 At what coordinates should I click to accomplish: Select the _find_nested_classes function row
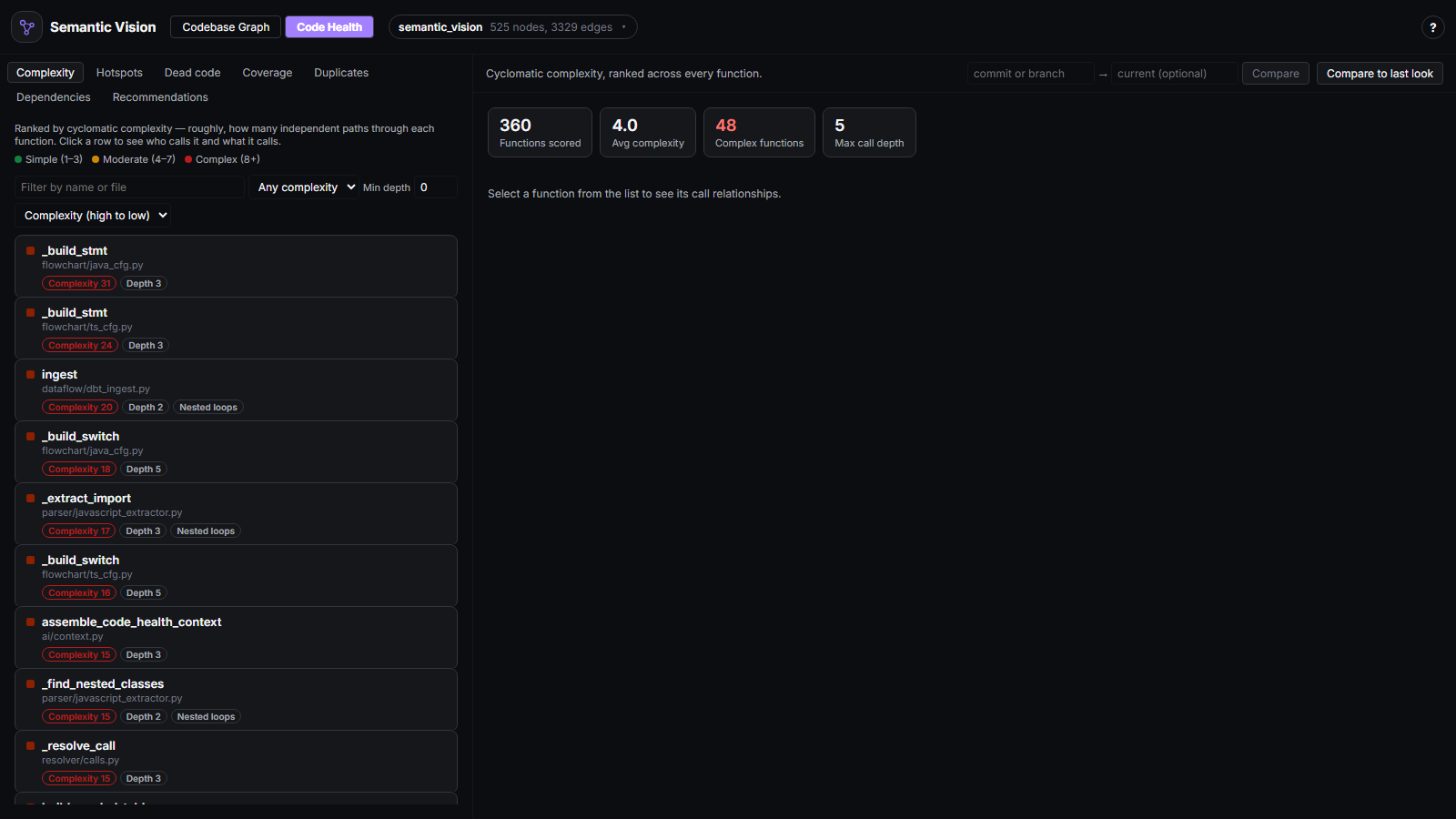pyautogui.click(x=236, y=699)
